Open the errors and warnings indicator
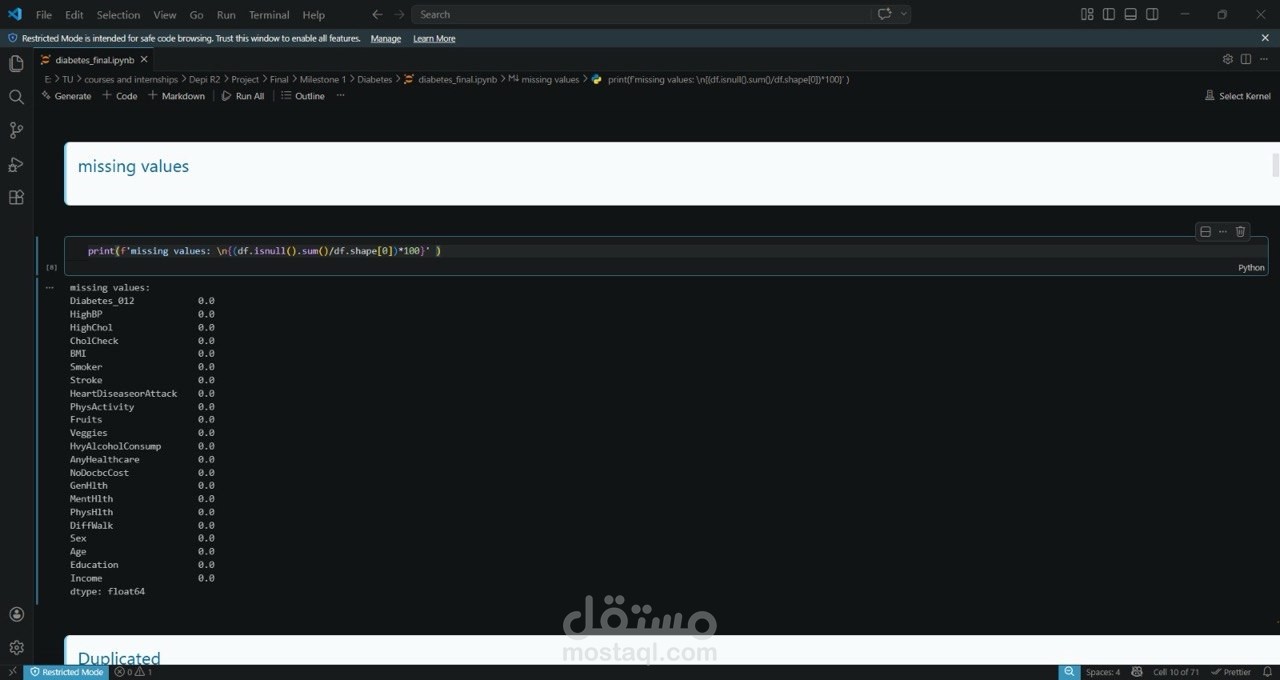The width and height of the screenshot is (1280, 680). coord(133,672)
